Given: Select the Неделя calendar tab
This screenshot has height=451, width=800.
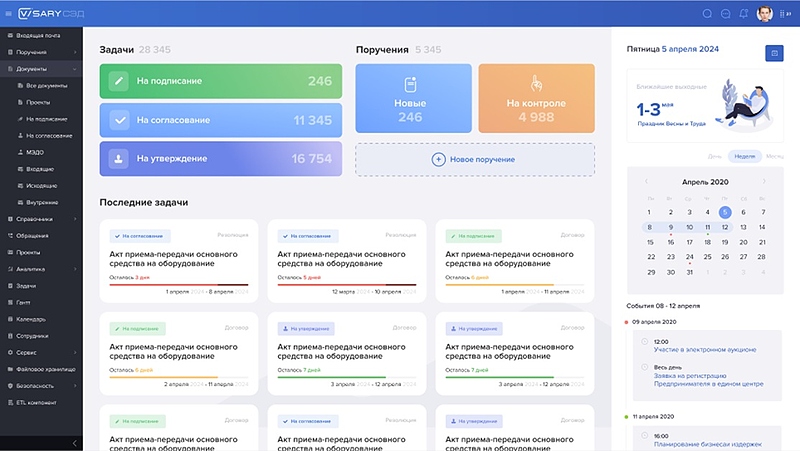Looking at the screenshot, I should [744, 156].
